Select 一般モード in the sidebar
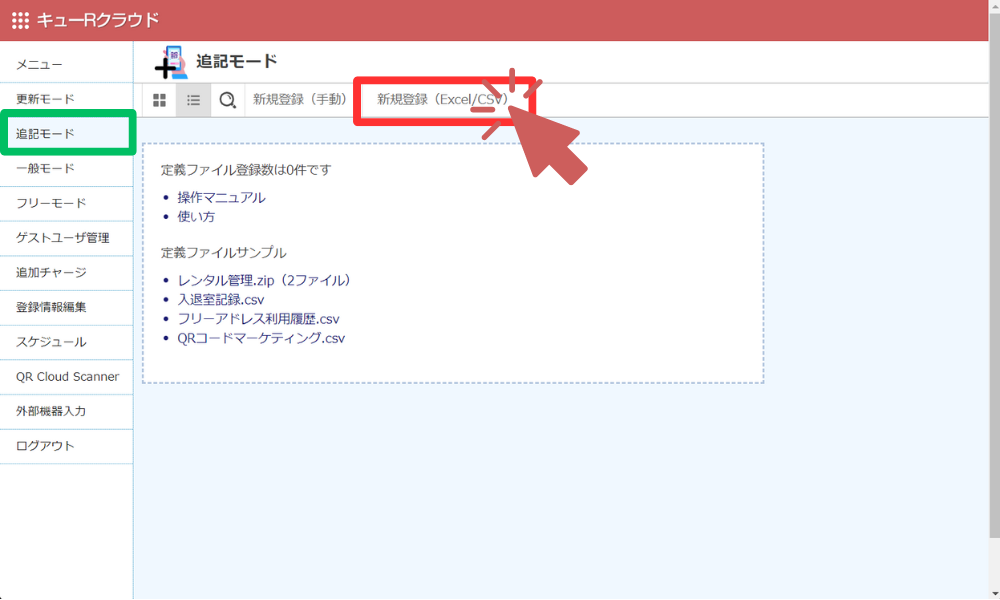1000x600 pixels. [66, 169]
